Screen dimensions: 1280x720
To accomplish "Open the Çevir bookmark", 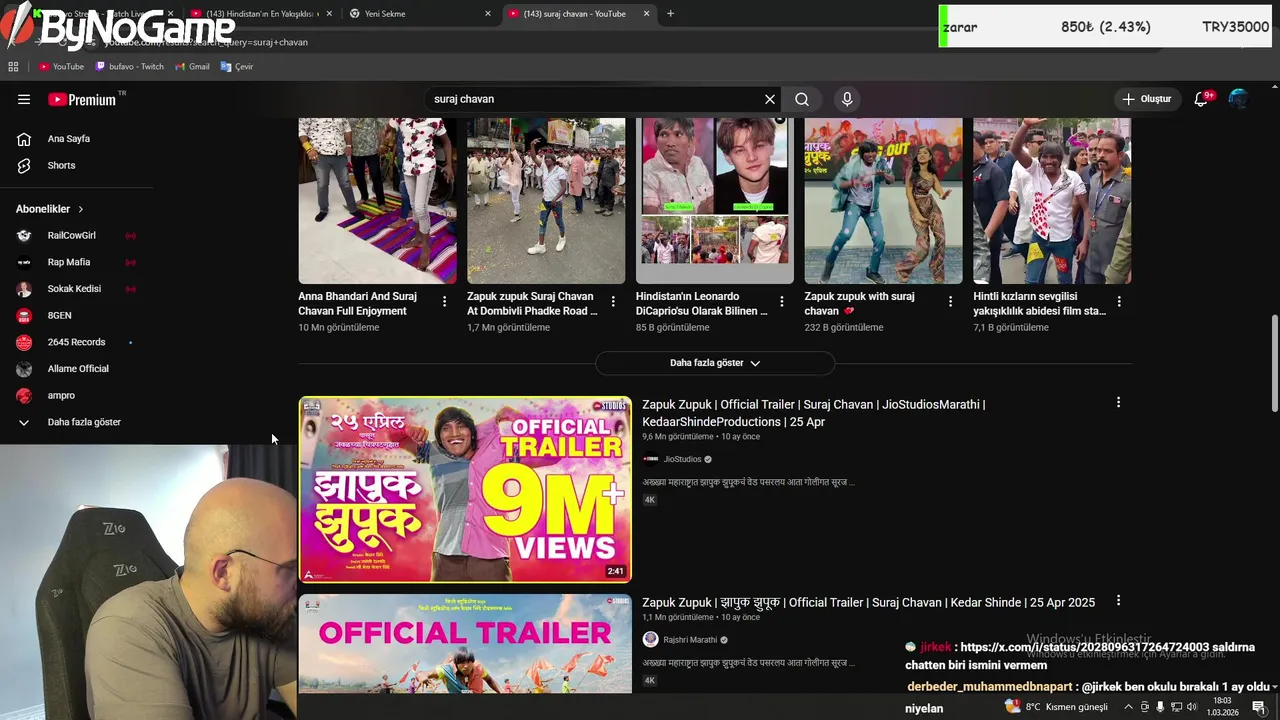I will 237,67.
